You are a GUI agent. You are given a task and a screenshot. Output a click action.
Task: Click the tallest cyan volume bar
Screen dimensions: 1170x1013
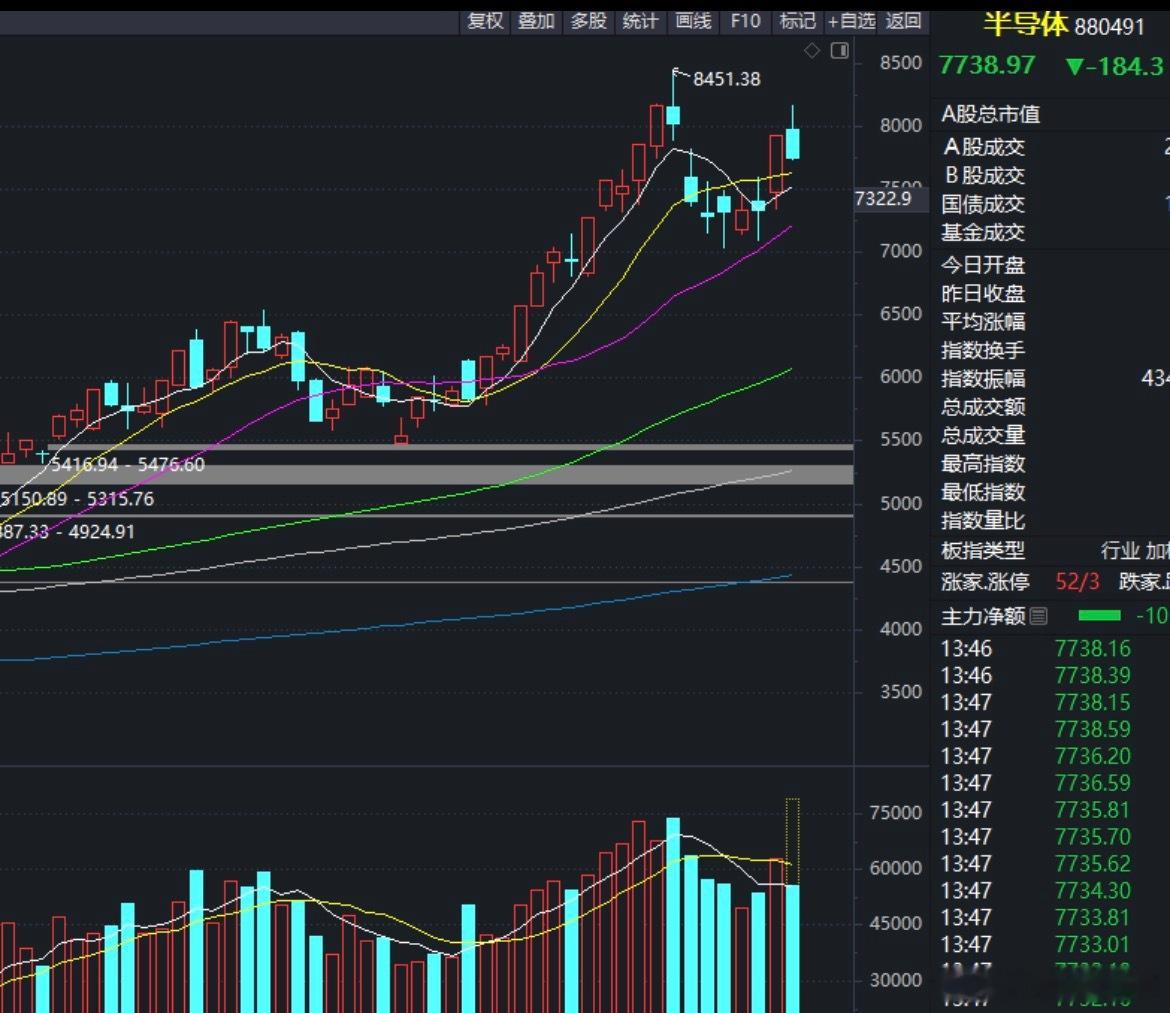click(673, 915)
